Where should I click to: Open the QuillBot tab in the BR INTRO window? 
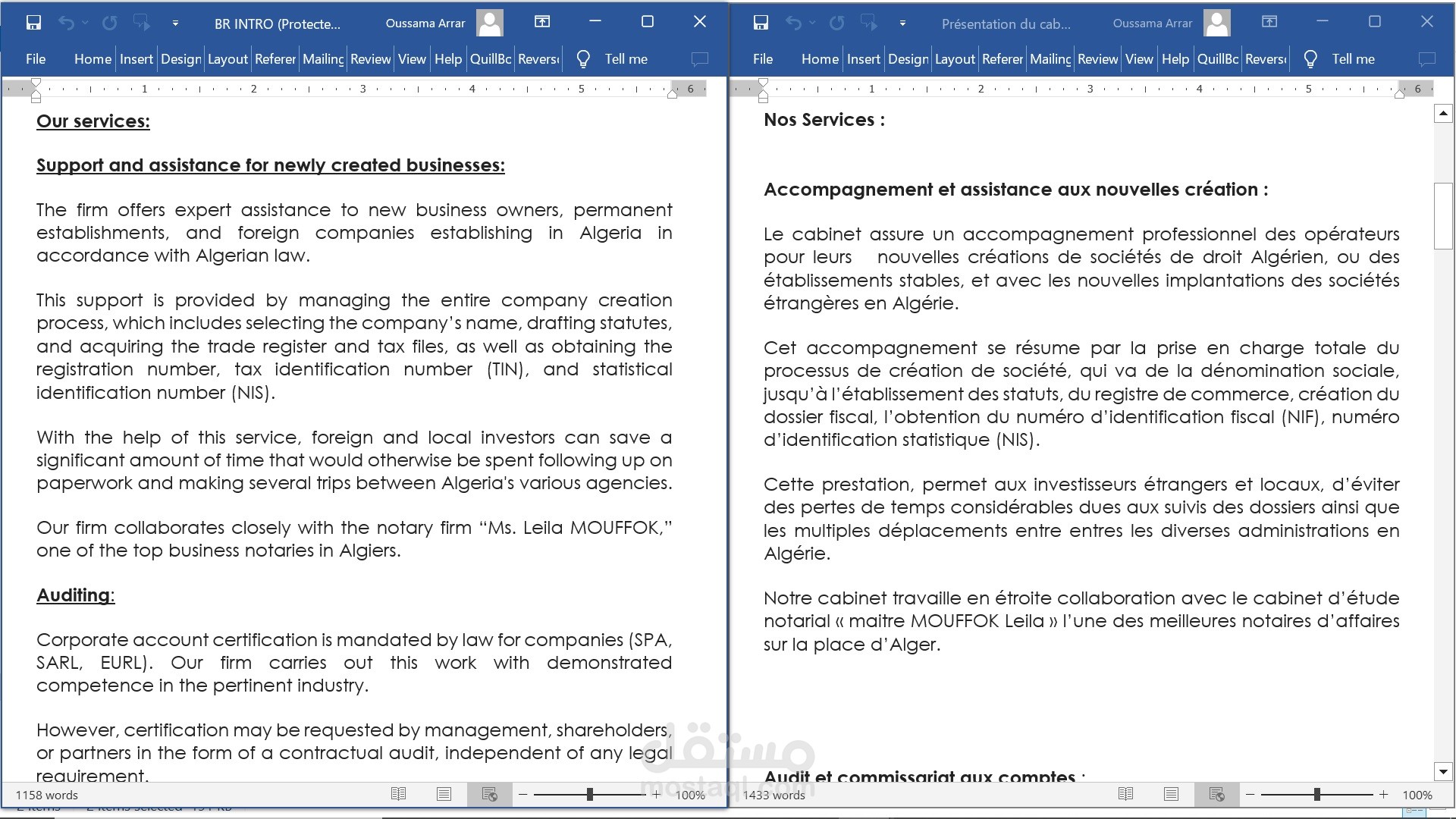pos(490,59)
